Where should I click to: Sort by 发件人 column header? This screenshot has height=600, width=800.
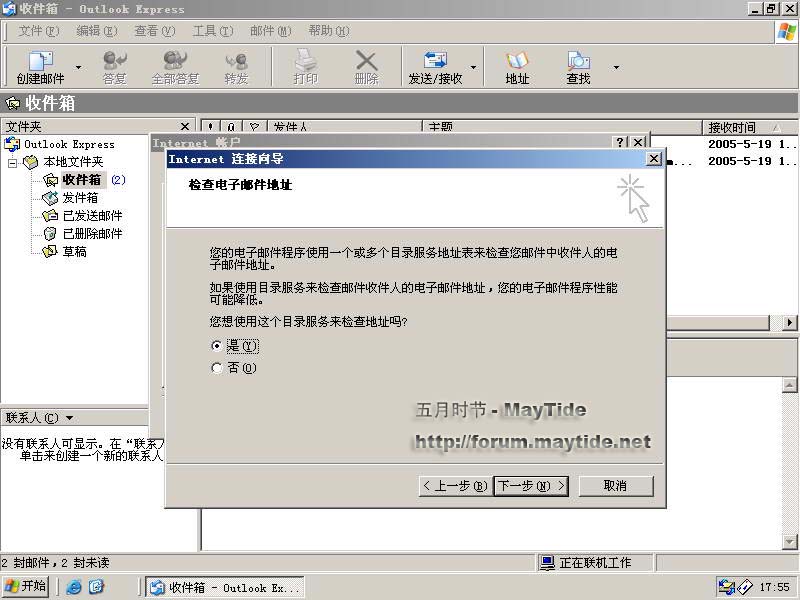(x=345, y=127)
